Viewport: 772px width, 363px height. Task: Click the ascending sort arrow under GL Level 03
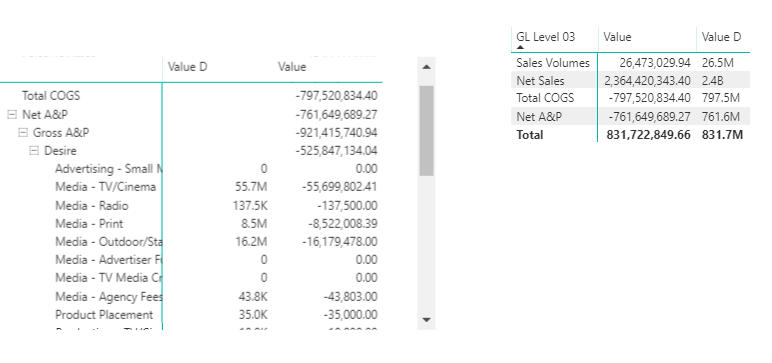pyautogui.click(x=520, y=47)
